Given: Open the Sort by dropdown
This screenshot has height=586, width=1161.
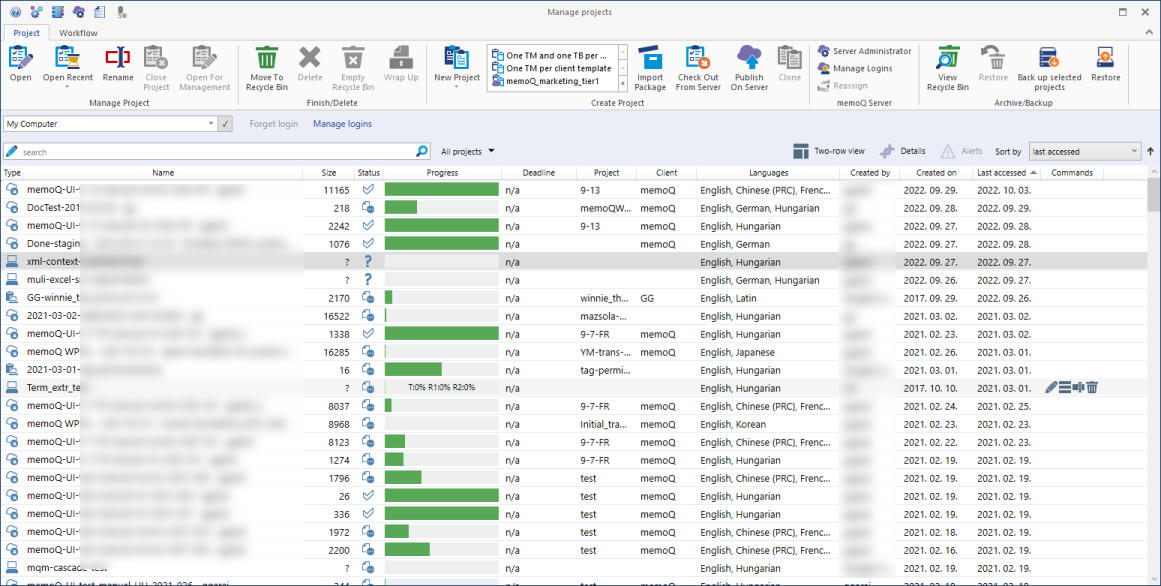Looking at the screenshot, I should pyautogui.click(x=1085, y=150).
